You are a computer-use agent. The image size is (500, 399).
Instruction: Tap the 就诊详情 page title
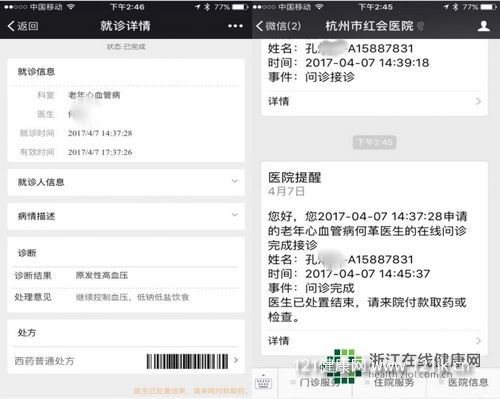pos(125,26)
